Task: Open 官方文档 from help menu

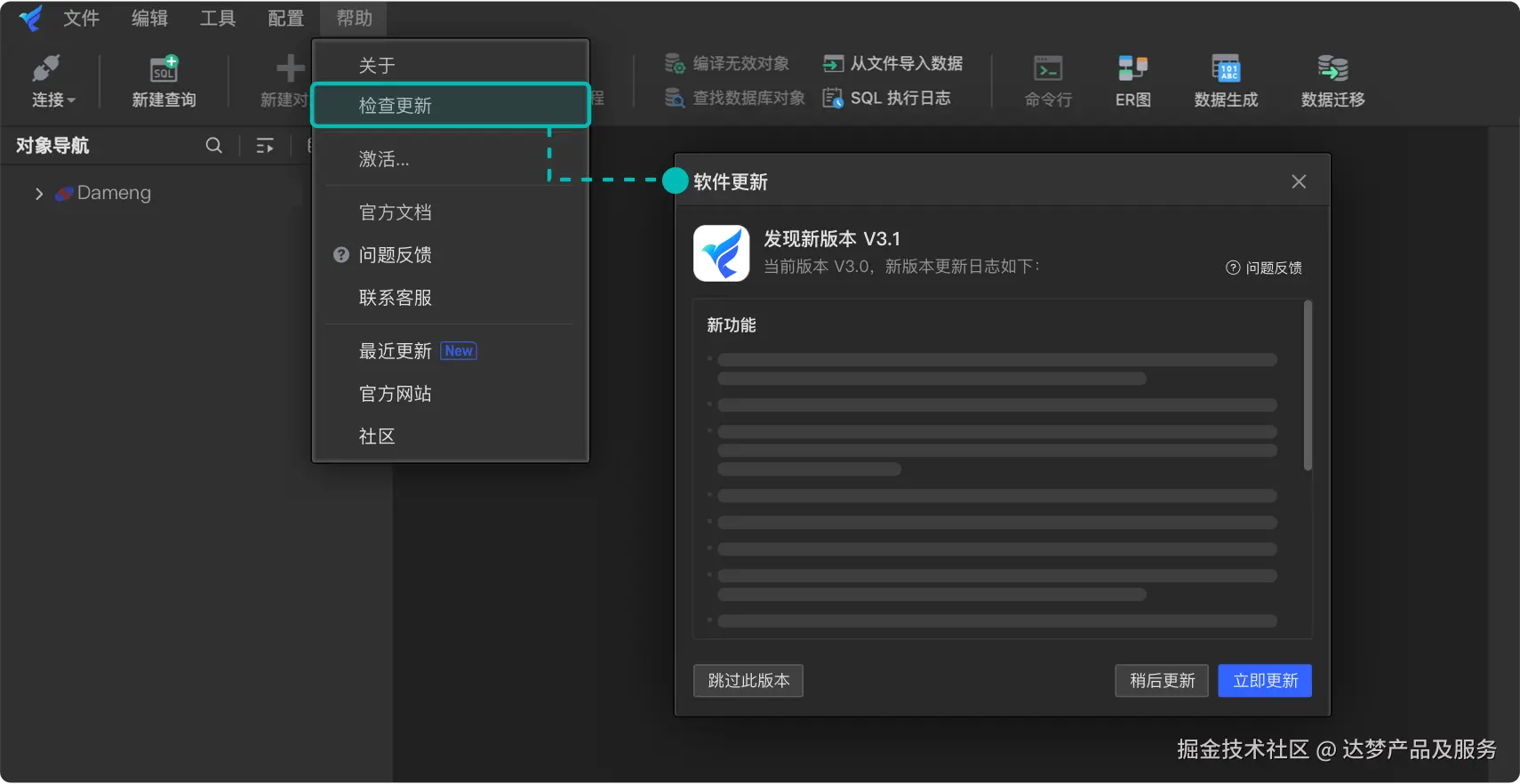Action: [x=451, y=212]
